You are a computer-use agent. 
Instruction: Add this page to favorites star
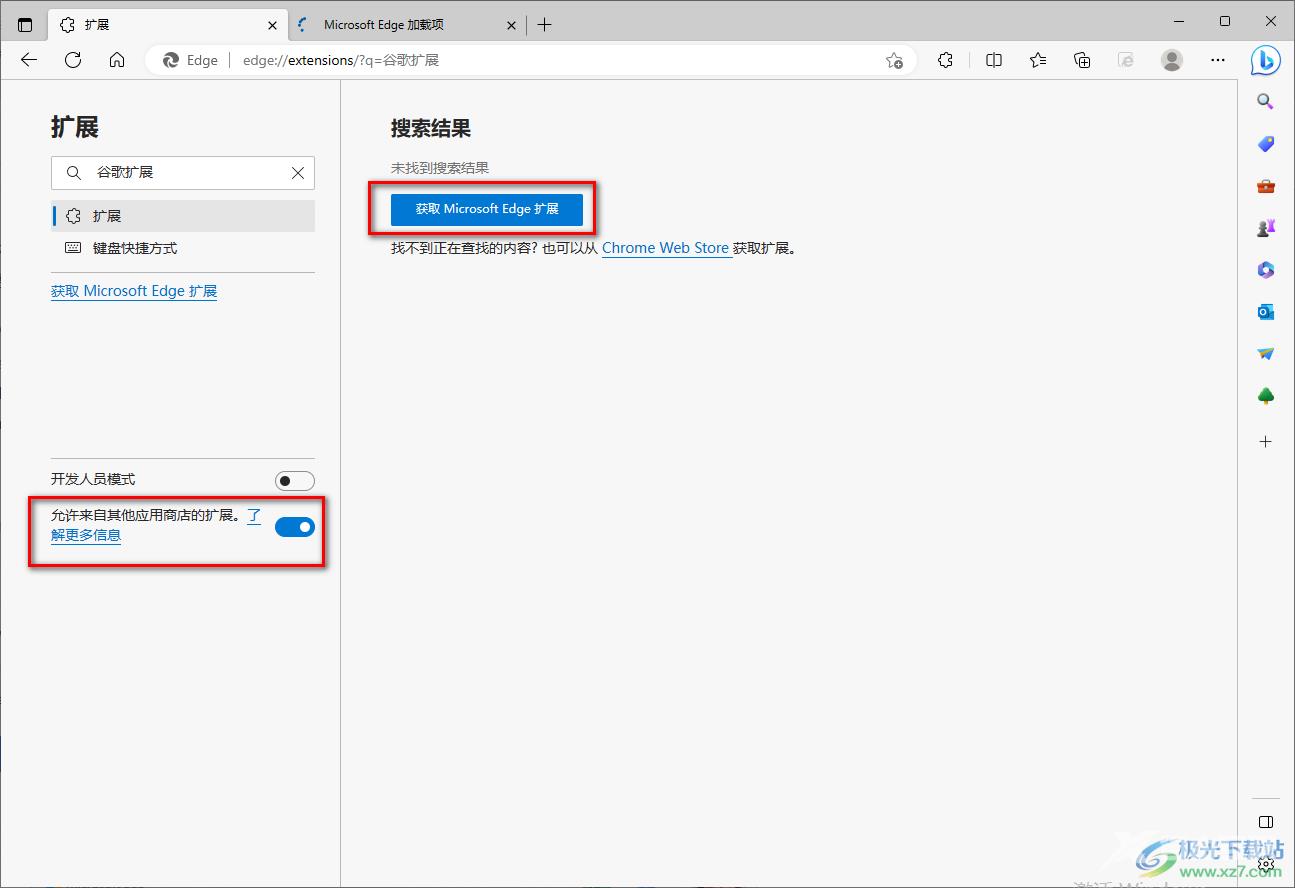pos(894,60)
